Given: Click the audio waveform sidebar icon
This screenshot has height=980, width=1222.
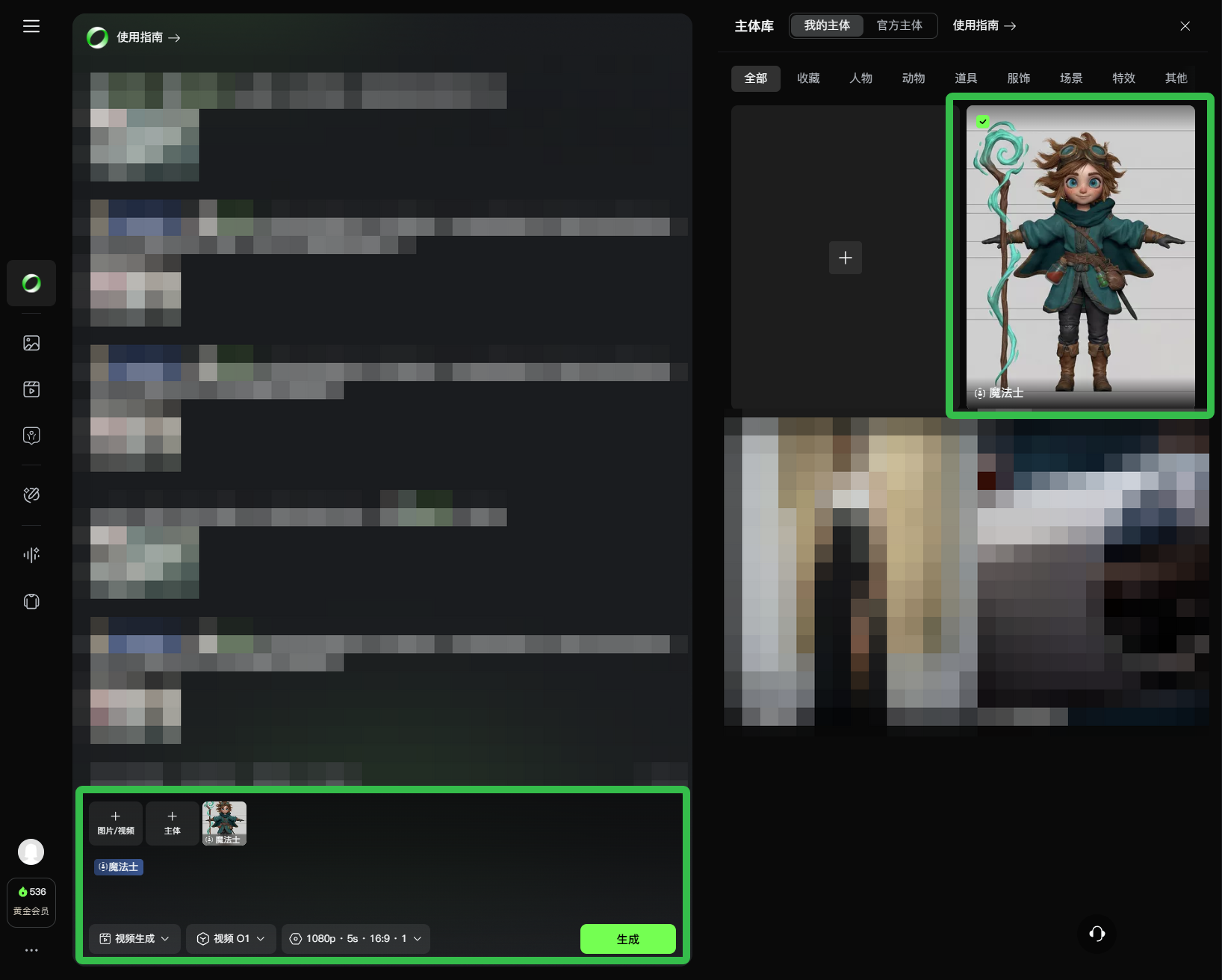Looking at the screenshot, I should (x=31, y=554).
